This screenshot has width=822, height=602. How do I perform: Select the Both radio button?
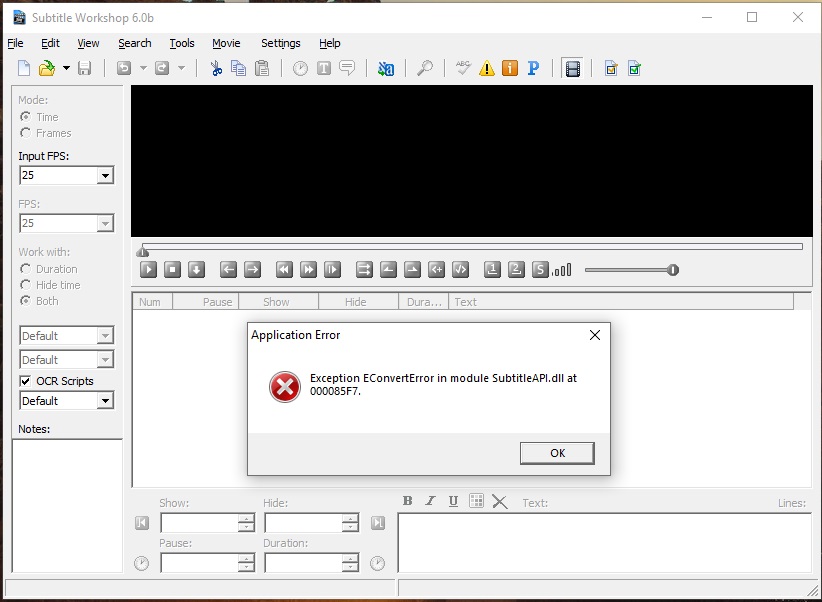(25, 300)
